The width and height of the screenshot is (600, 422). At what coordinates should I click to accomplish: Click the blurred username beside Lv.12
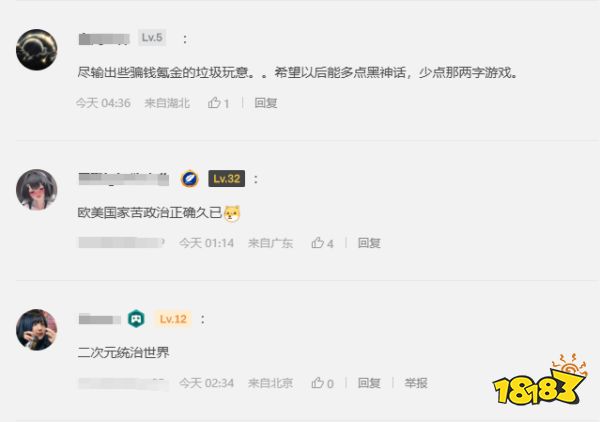click(x=99, y=319)
